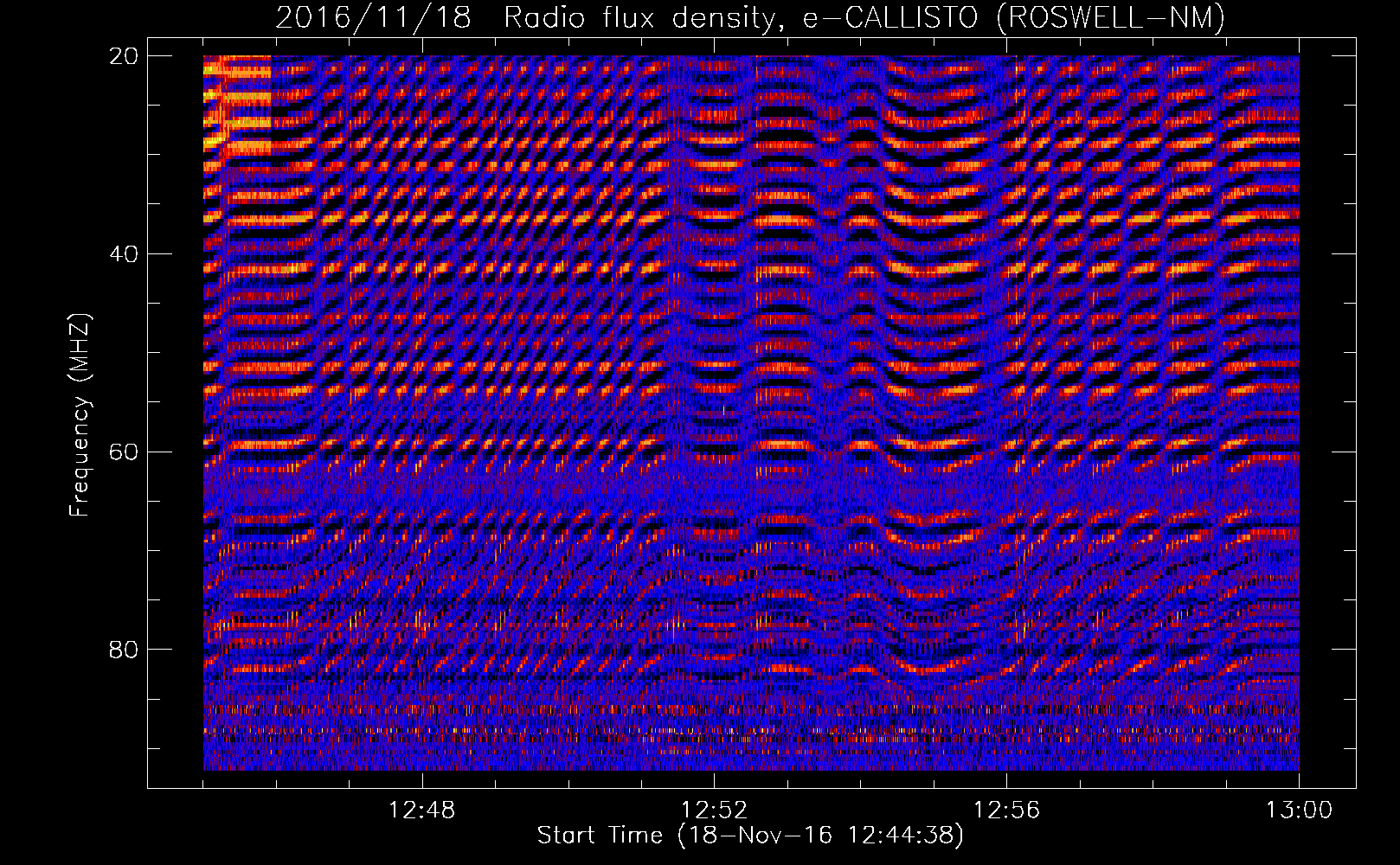Click the 80 frequency tick label

(125, 649)
